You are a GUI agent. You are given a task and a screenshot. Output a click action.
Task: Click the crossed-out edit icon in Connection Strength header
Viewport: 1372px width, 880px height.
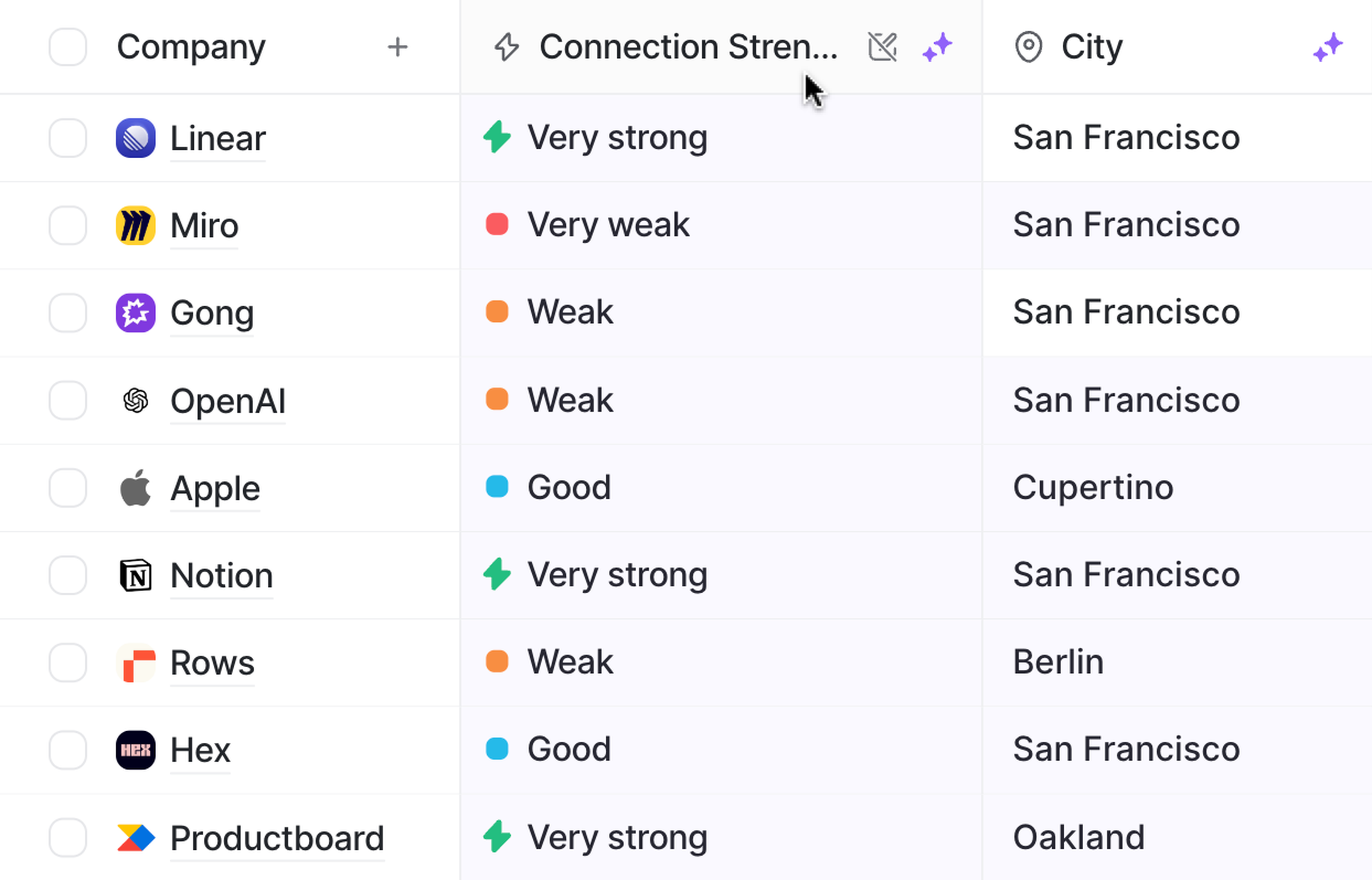(883, 47)
